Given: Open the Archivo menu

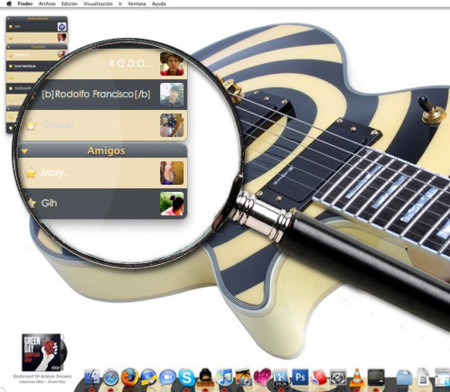Looking at the screenshot, I should 47,4.
